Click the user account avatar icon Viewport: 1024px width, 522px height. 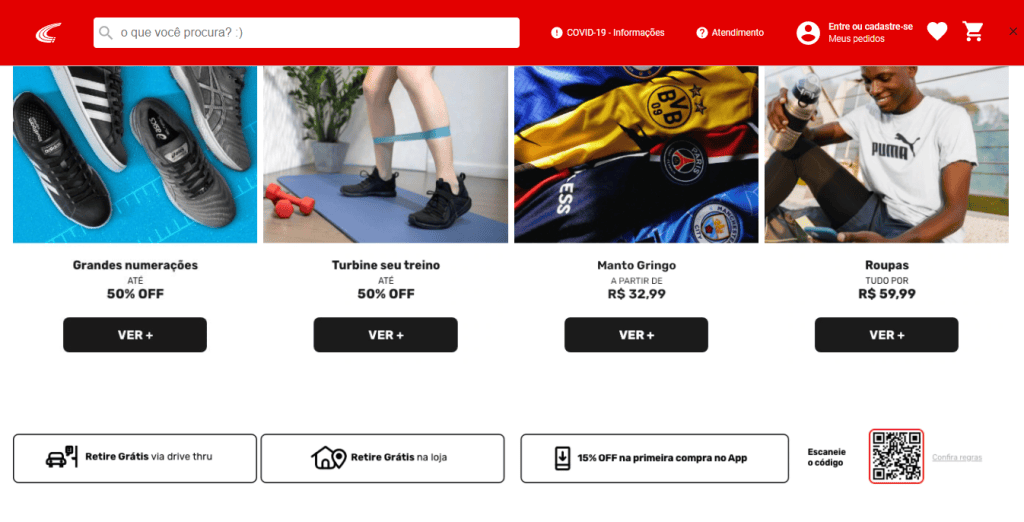click(808, 33)
